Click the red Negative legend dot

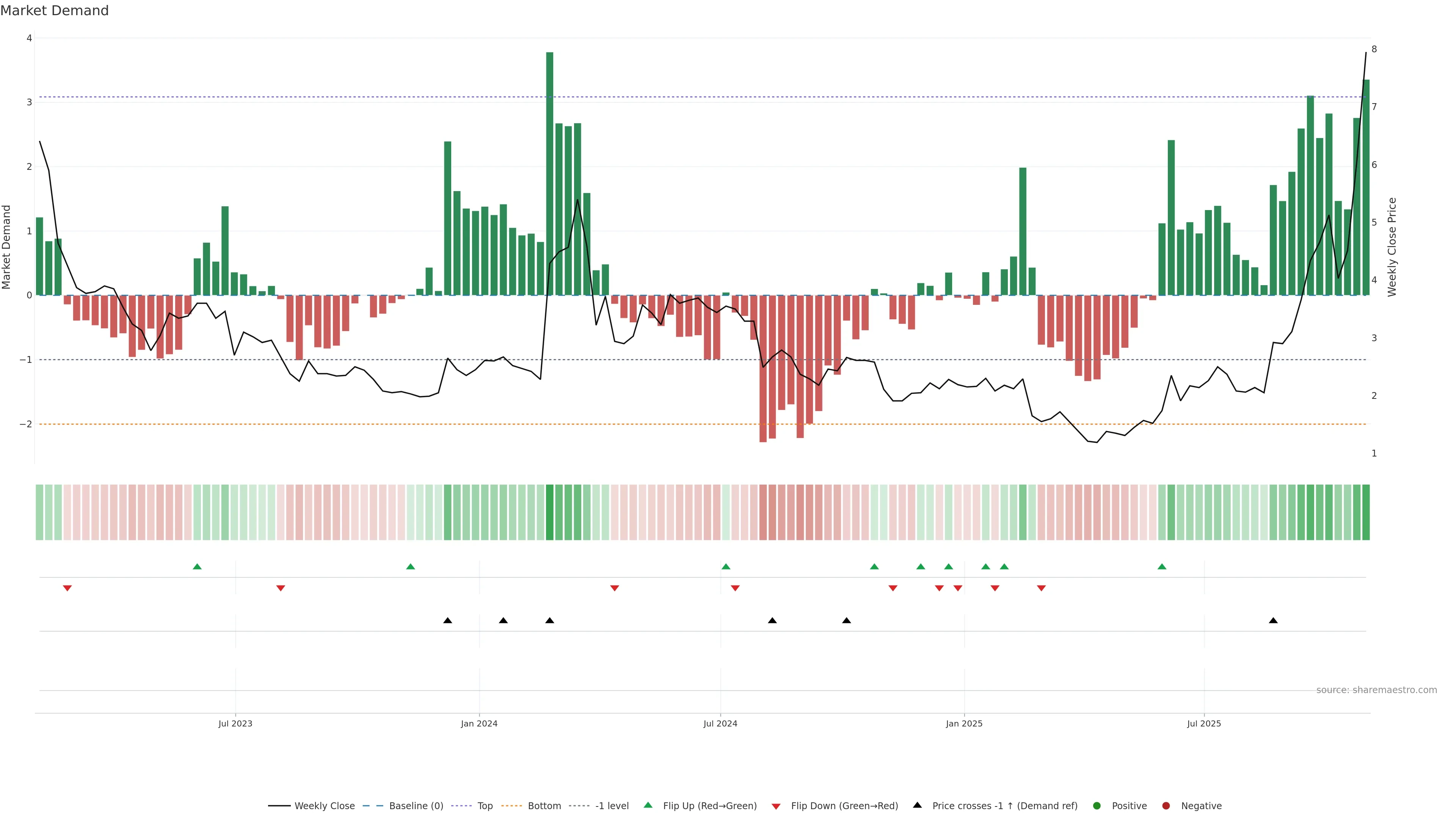click(x=1166, y=805)
